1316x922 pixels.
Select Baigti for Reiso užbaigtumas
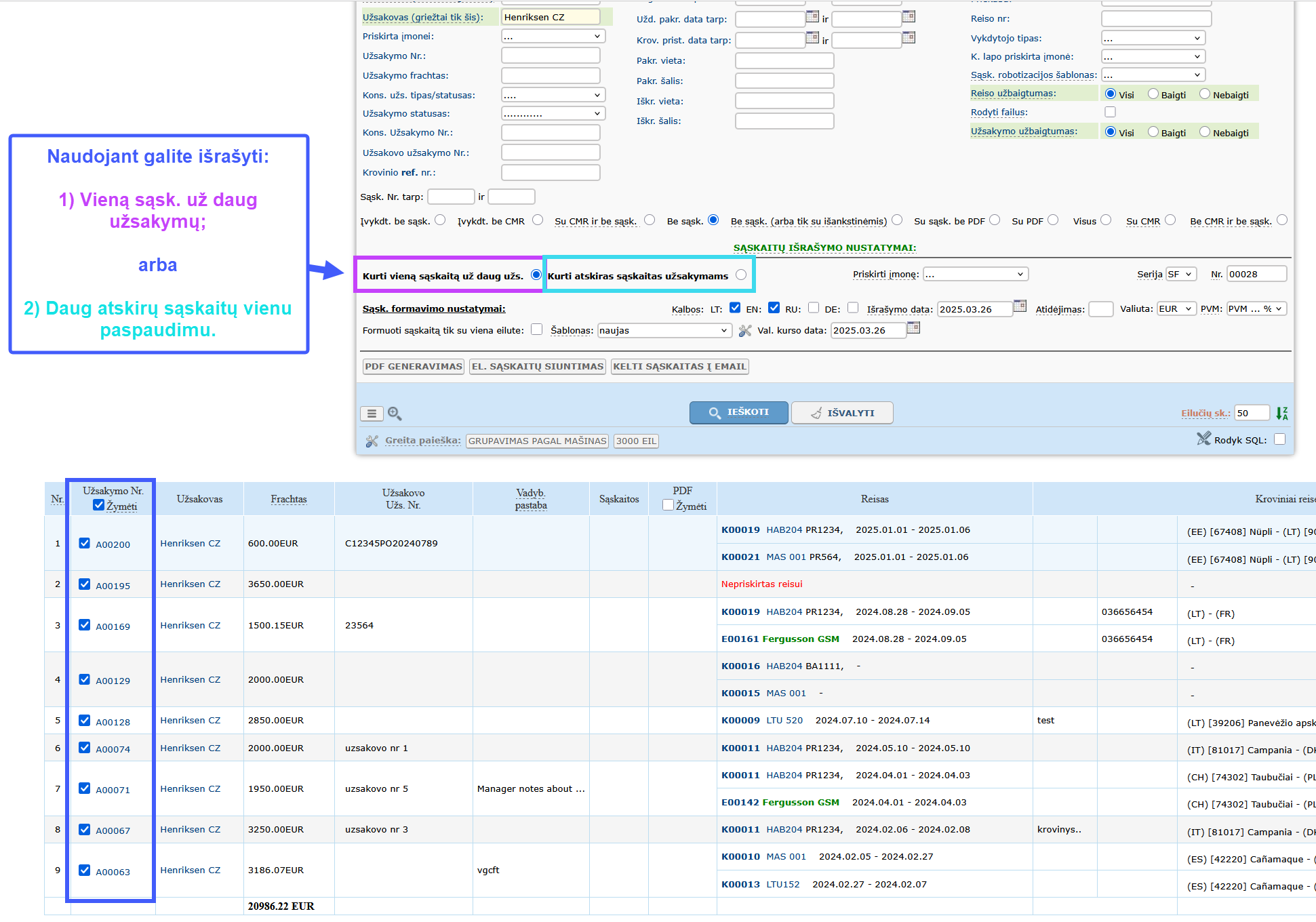pyautogui.click(x=1153, y=94)
